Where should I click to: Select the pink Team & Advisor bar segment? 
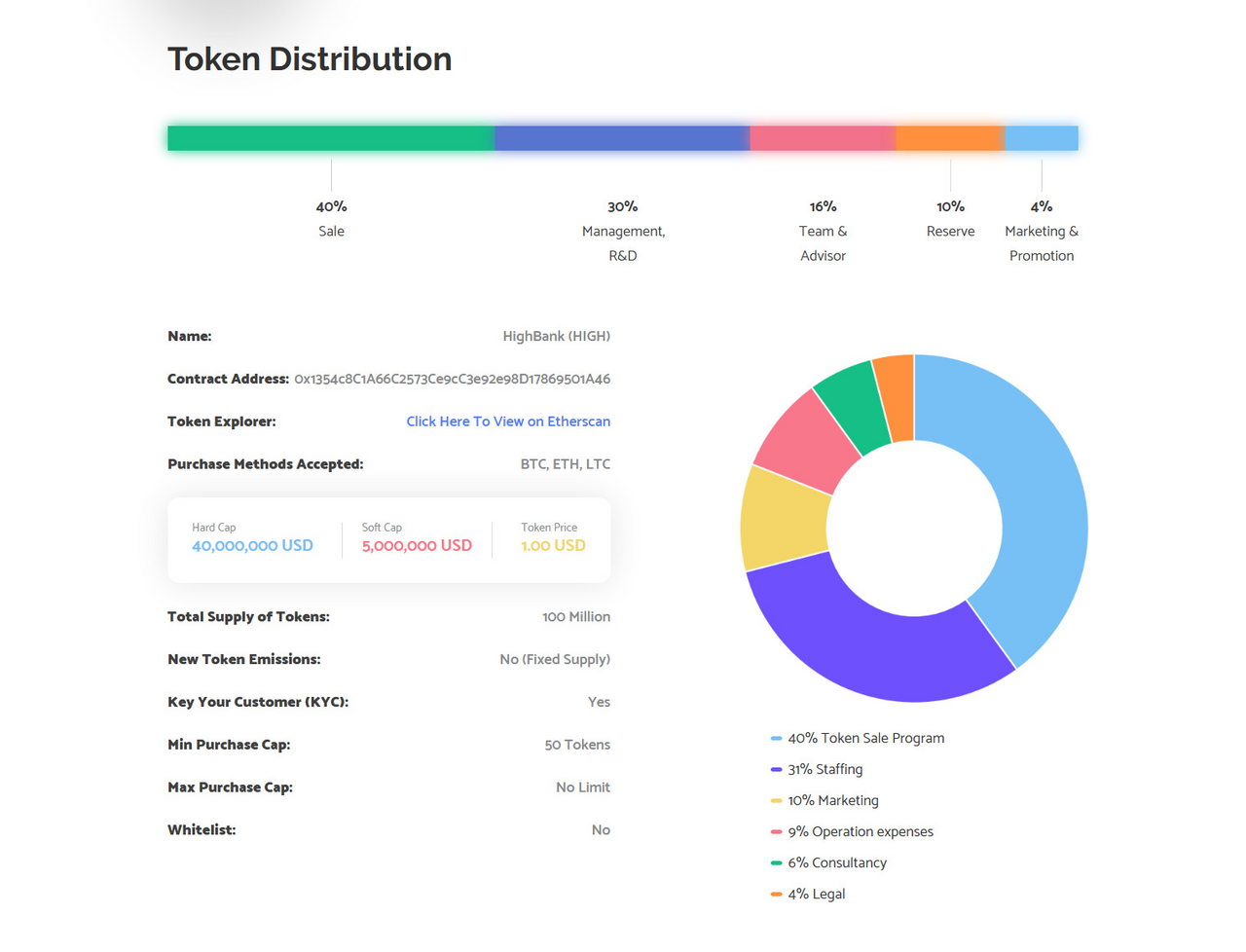(823, 138)
